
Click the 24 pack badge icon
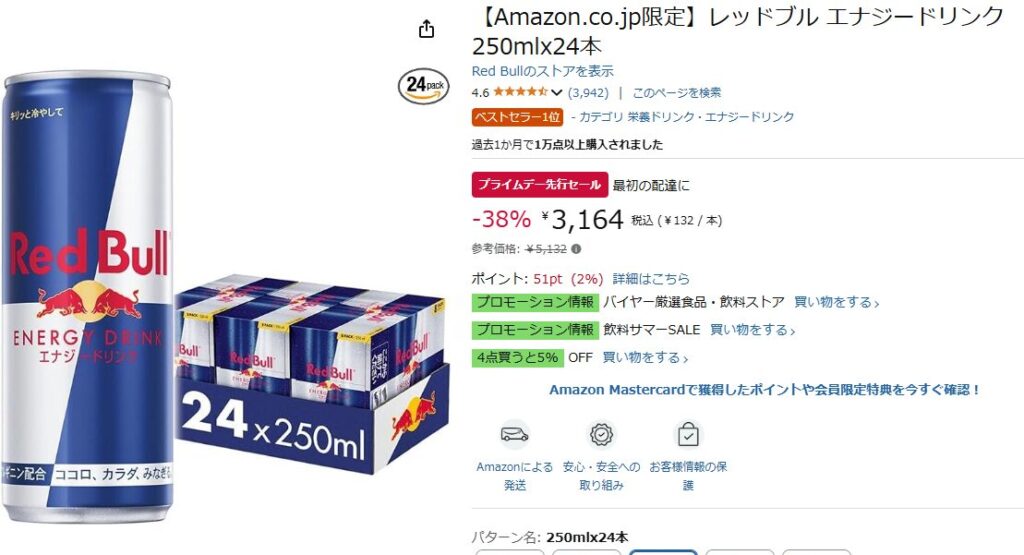click(424, 86)
